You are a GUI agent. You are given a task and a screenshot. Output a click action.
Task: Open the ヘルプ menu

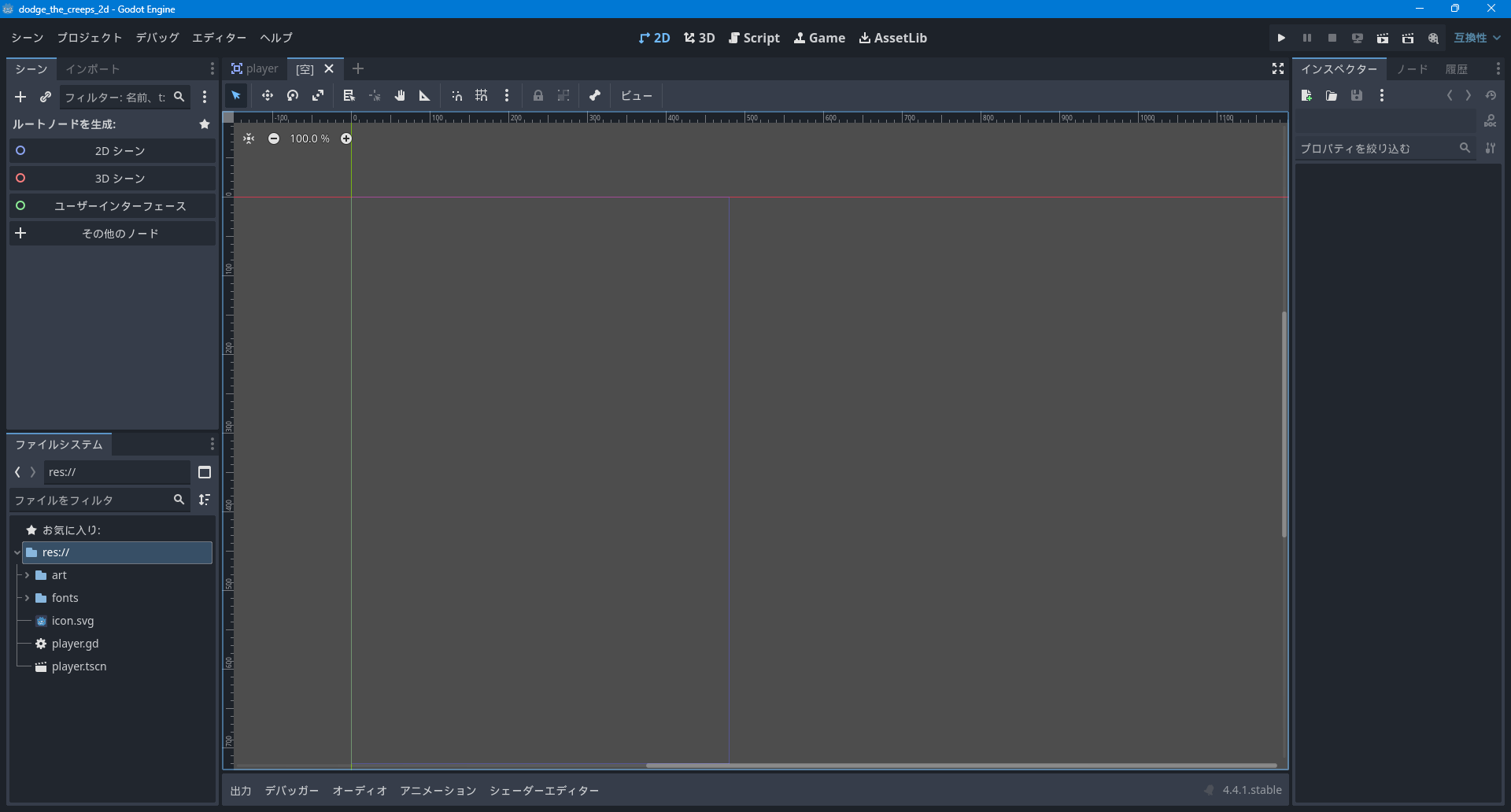click(276, 38)
